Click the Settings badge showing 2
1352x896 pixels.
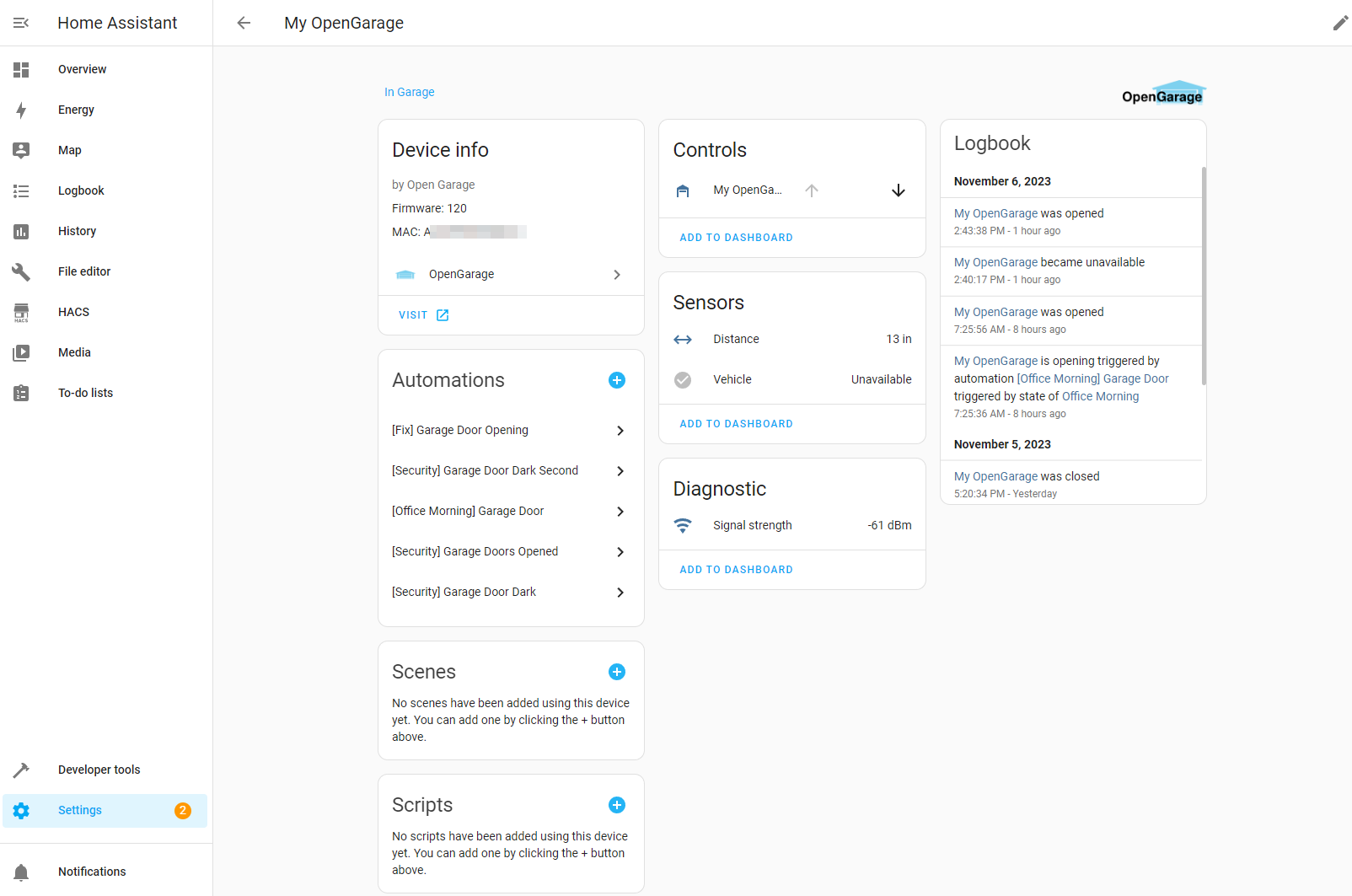point(183,810)
